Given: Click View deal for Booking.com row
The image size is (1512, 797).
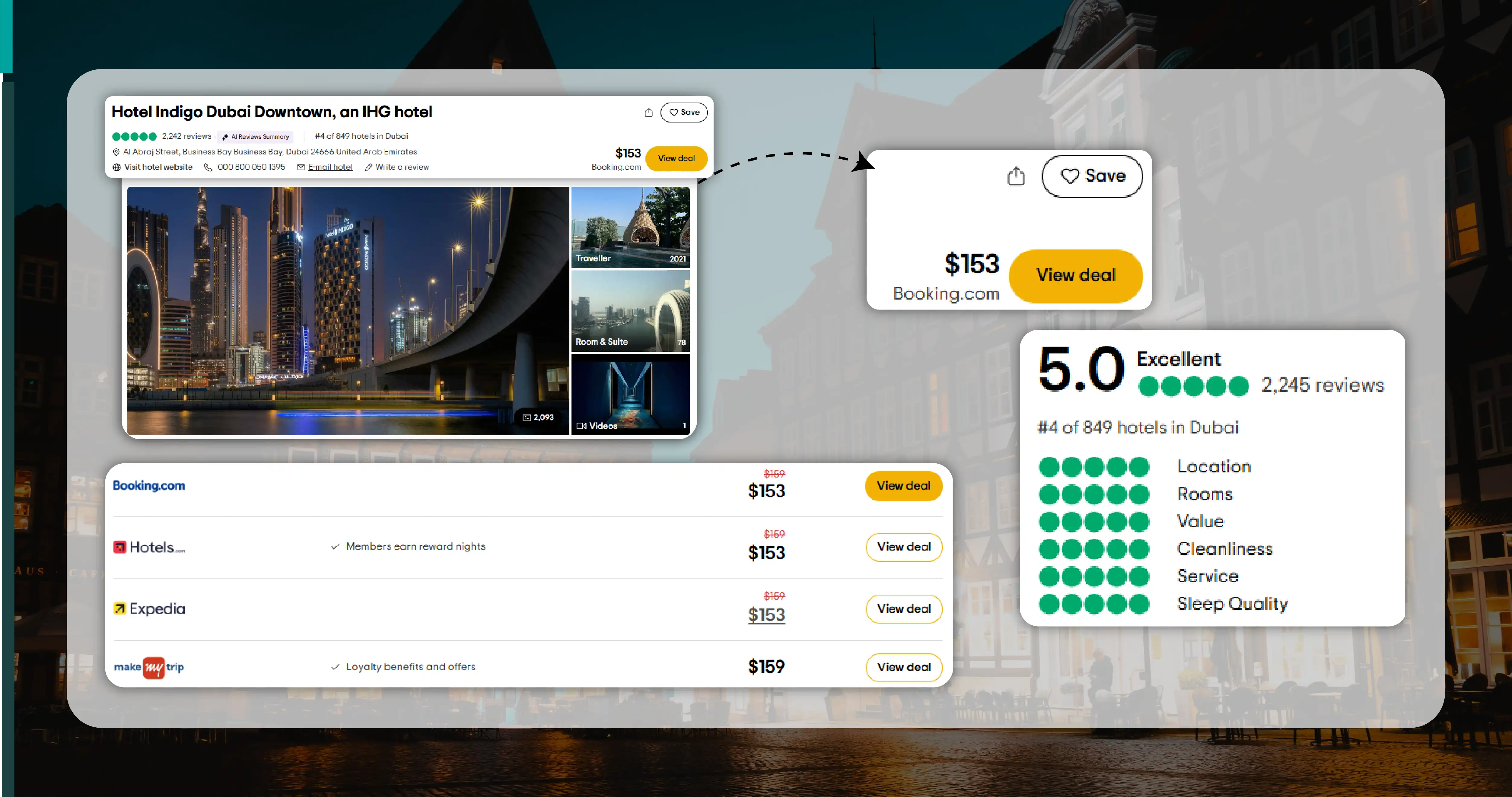Looking at the screenshot, I should [x=903, y=486].
